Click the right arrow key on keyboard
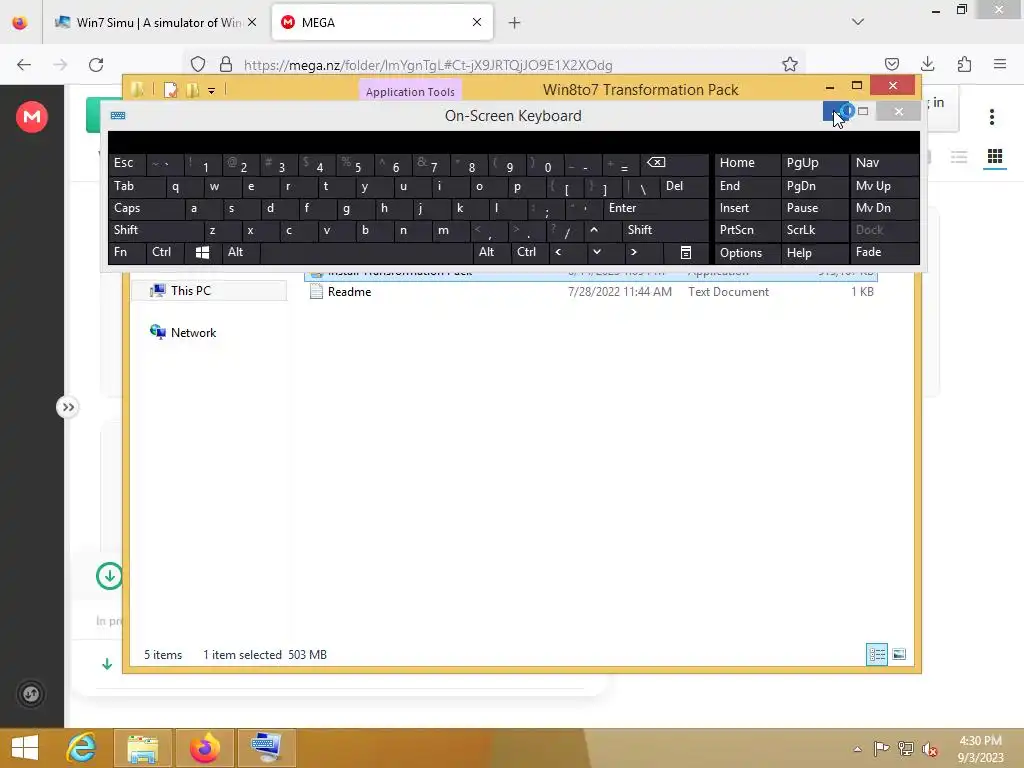Viewport: 1024px width, 768px height. pos(633,252)
